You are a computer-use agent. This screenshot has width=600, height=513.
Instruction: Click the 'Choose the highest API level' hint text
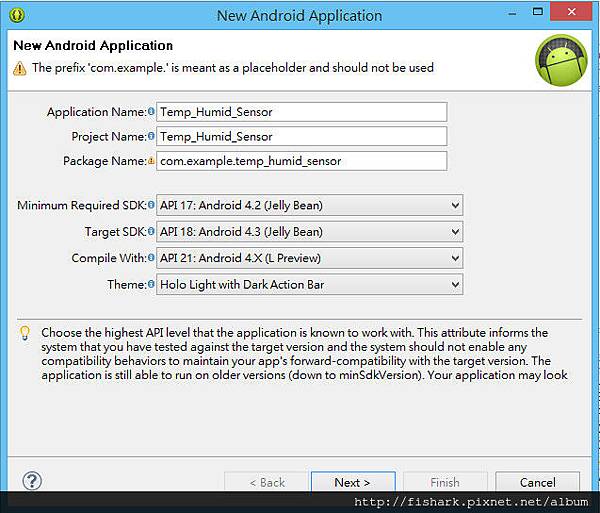pyautogui.click(x=305, y=353)
